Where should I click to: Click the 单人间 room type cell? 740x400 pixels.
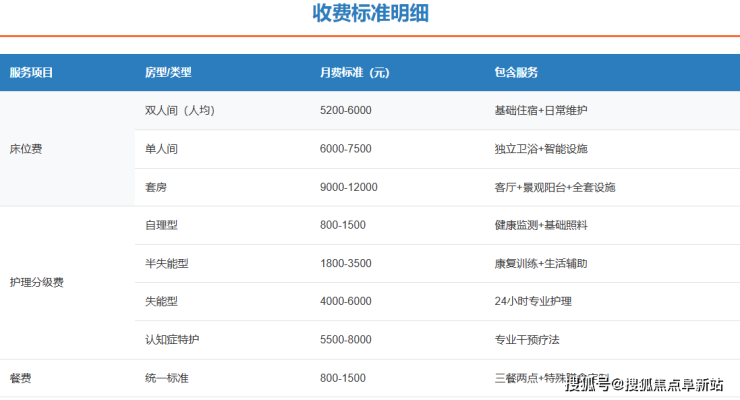click(x=162, y=149)
